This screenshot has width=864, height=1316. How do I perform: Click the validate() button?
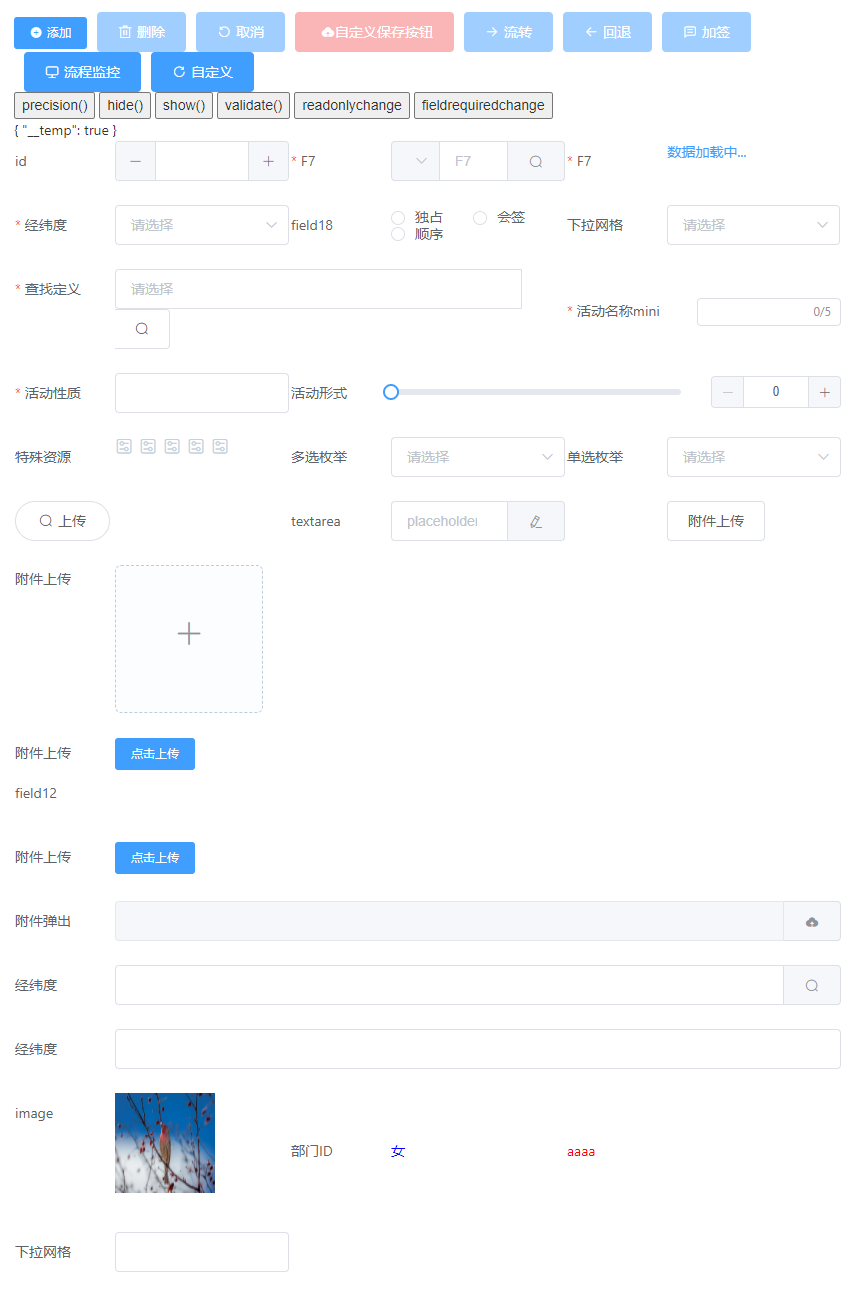coord(253,105)
